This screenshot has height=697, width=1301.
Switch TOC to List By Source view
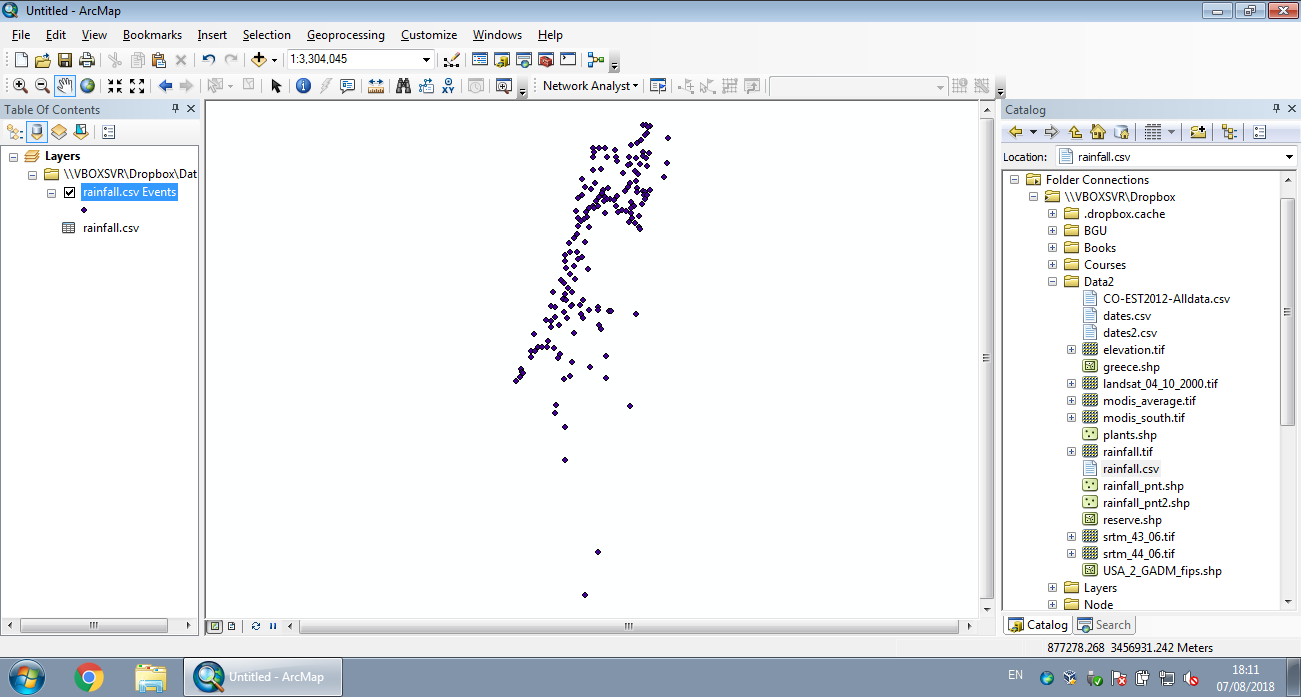[x=36, y=131]
